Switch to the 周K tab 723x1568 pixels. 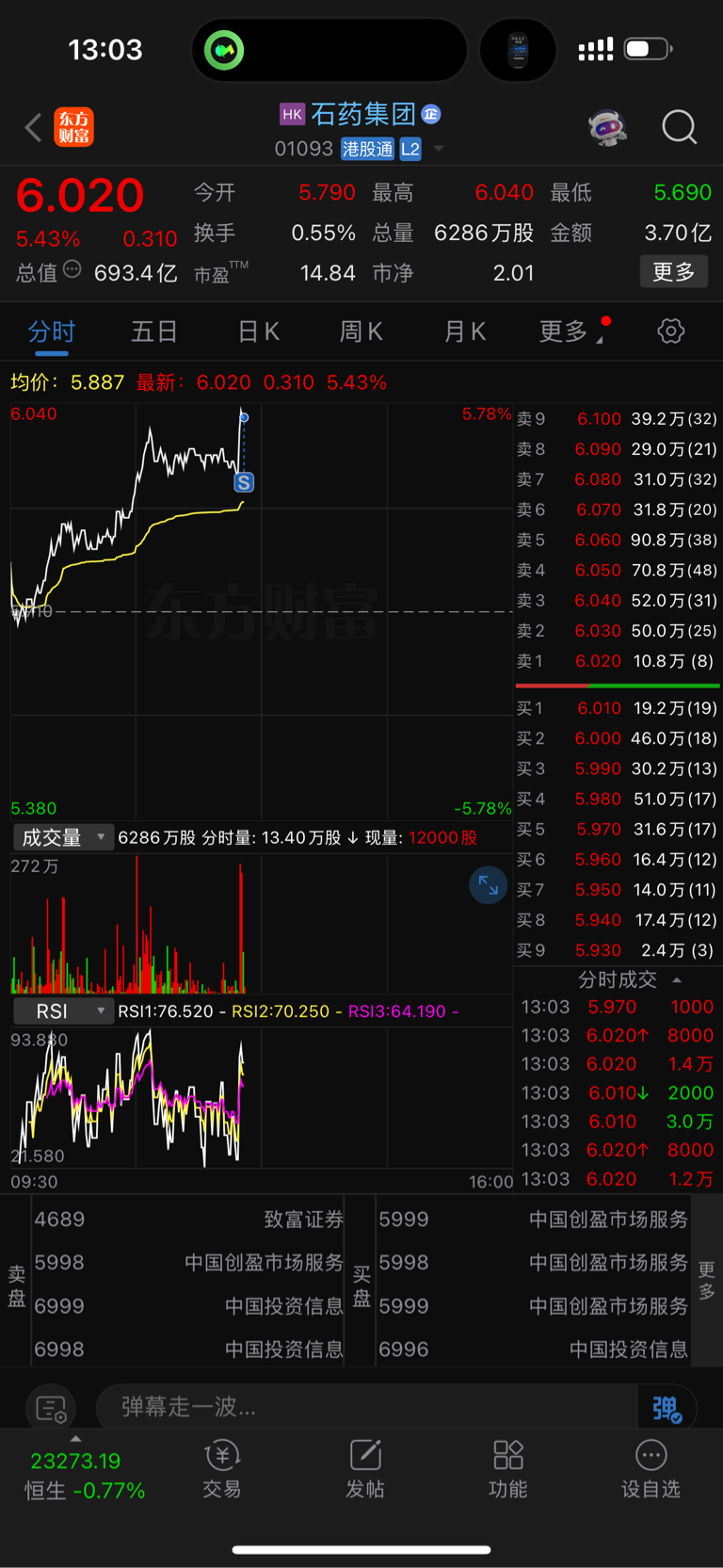(361, 331)
